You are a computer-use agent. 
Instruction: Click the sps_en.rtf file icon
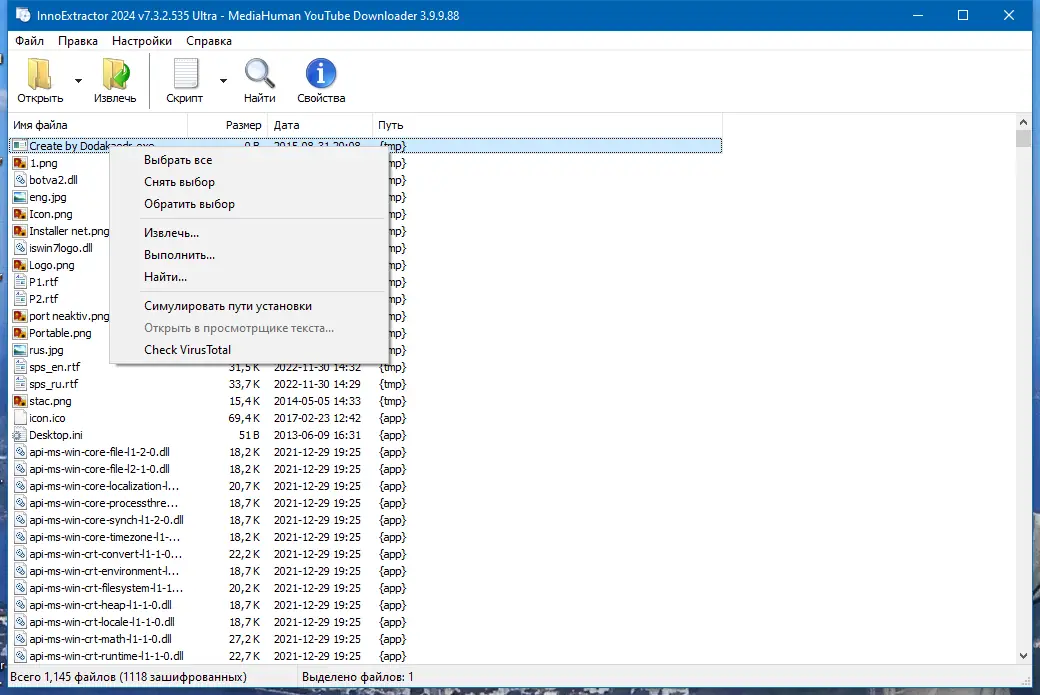[20, 367]
